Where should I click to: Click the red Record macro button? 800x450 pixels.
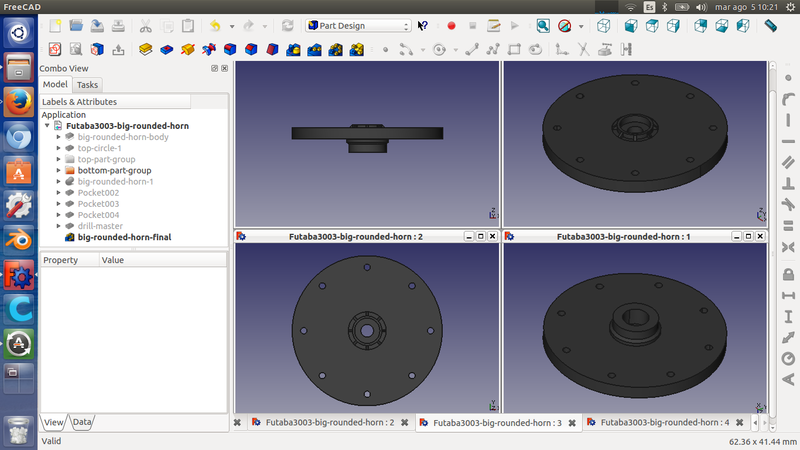(x=451, y=25)
